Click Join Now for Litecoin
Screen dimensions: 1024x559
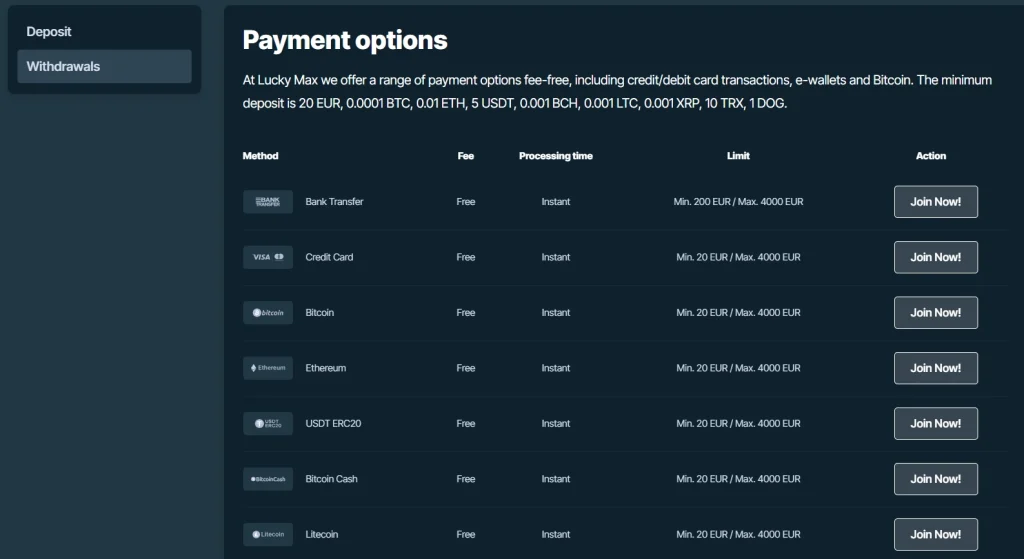(x=936, y=535)
